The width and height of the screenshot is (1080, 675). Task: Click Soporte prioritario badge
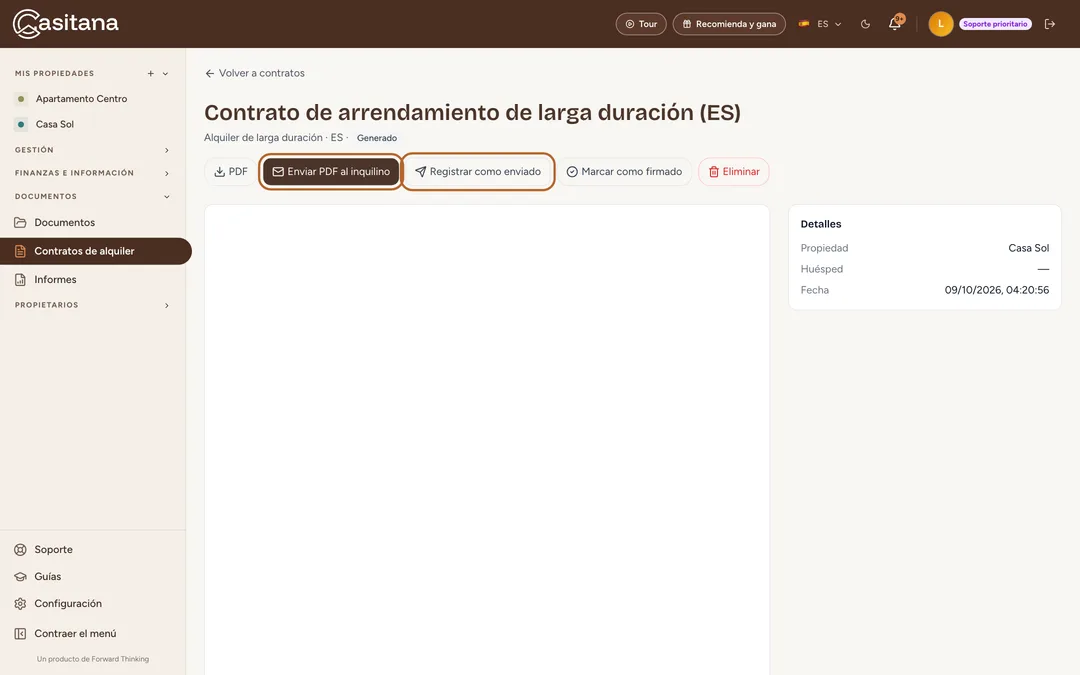(995, 24)
